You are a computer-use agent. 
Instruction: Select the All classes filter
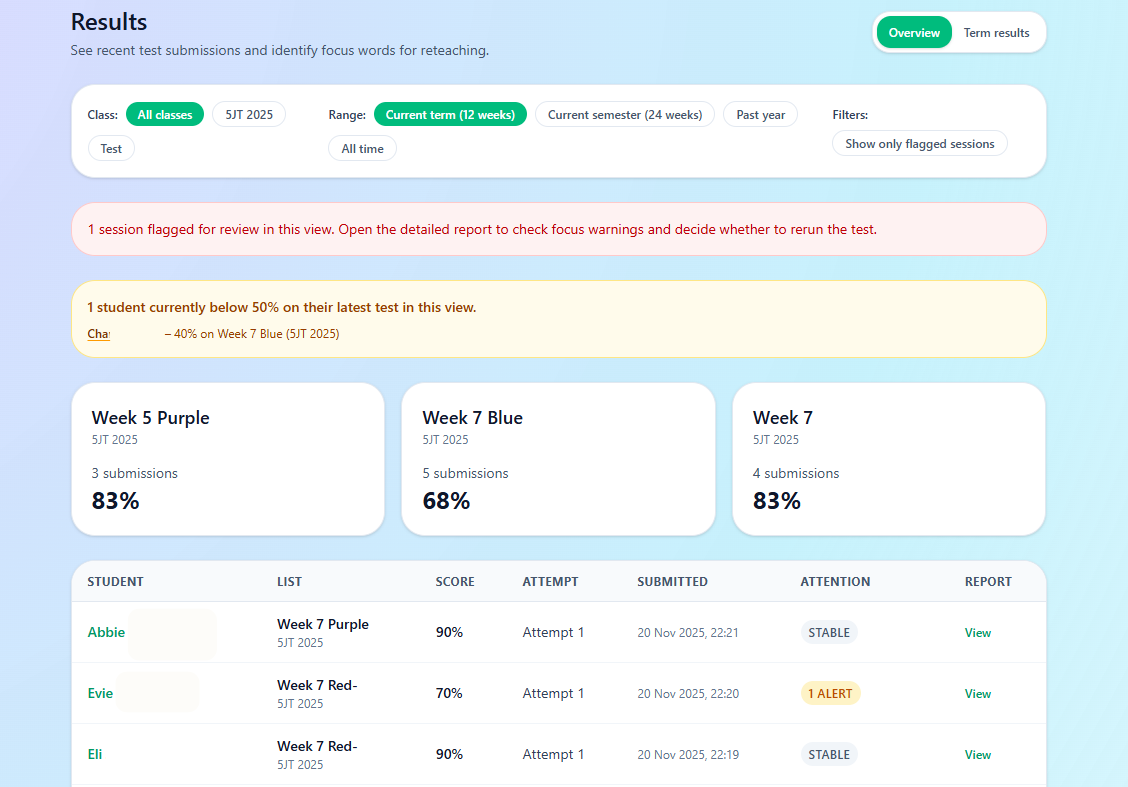(165, 115)
